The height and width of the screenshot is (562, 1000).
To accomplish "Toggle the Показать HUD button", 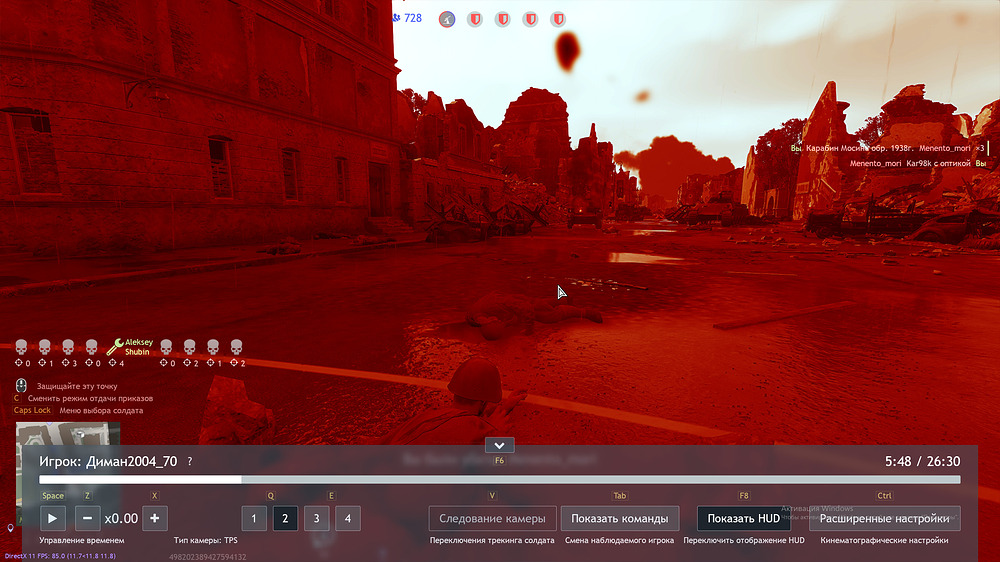I will pyautogui.click(x=744, y=519).
